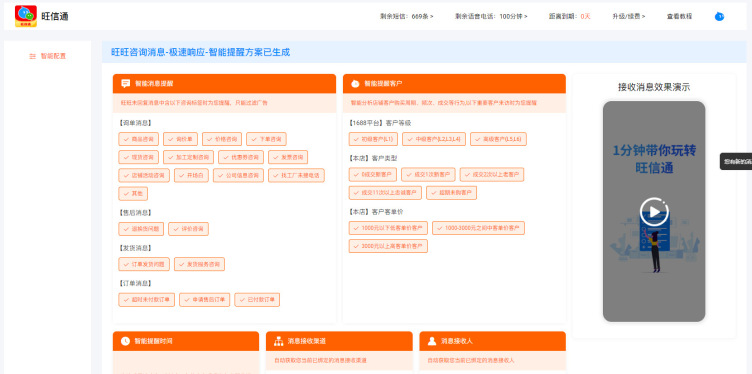The width and height of the screenshot is (752, 374).
Task: Open the 查看教程 link
Action: [679, 16]
